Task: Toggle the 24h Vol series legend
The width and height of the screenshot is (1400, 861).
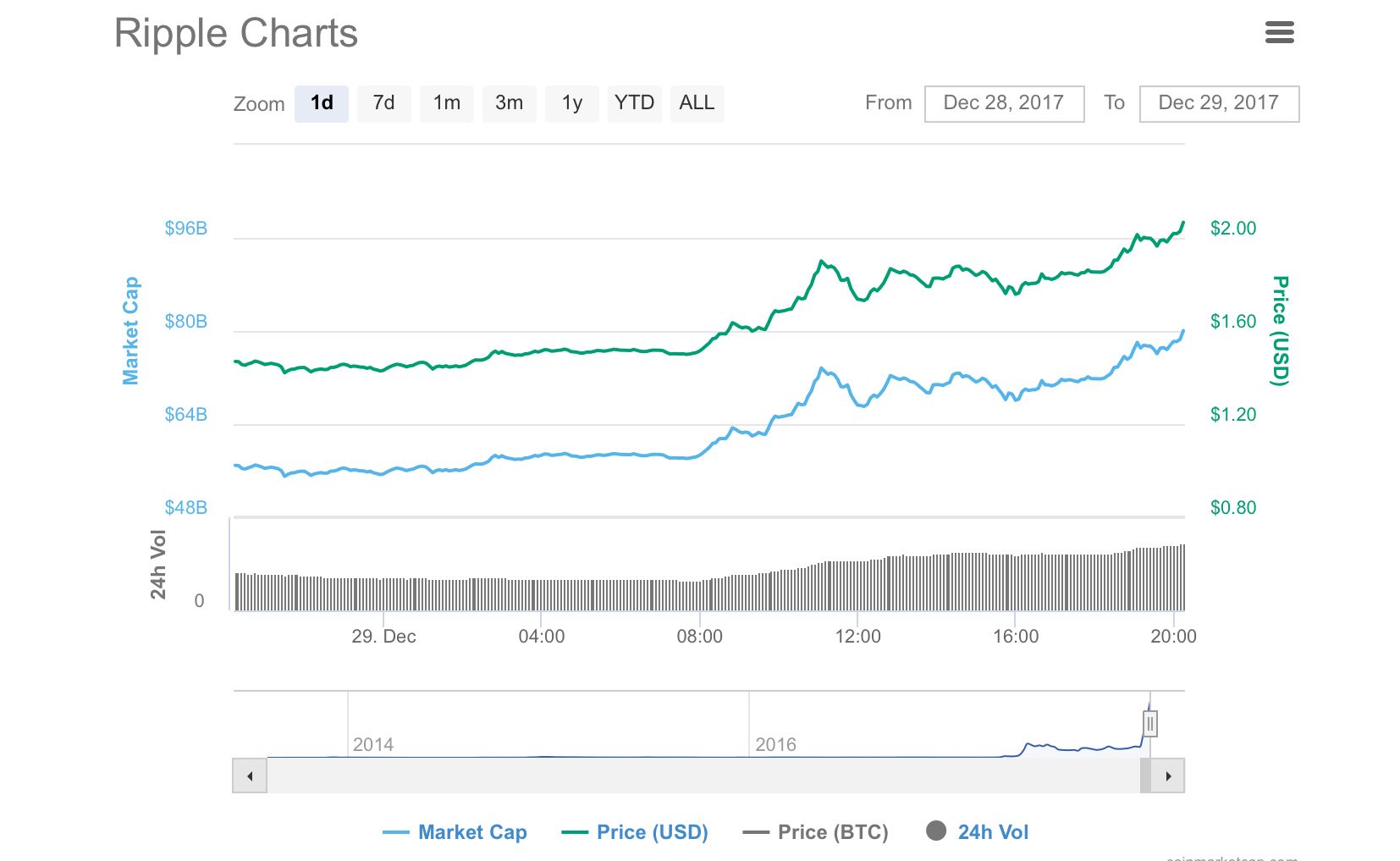Action: point(978,832)
